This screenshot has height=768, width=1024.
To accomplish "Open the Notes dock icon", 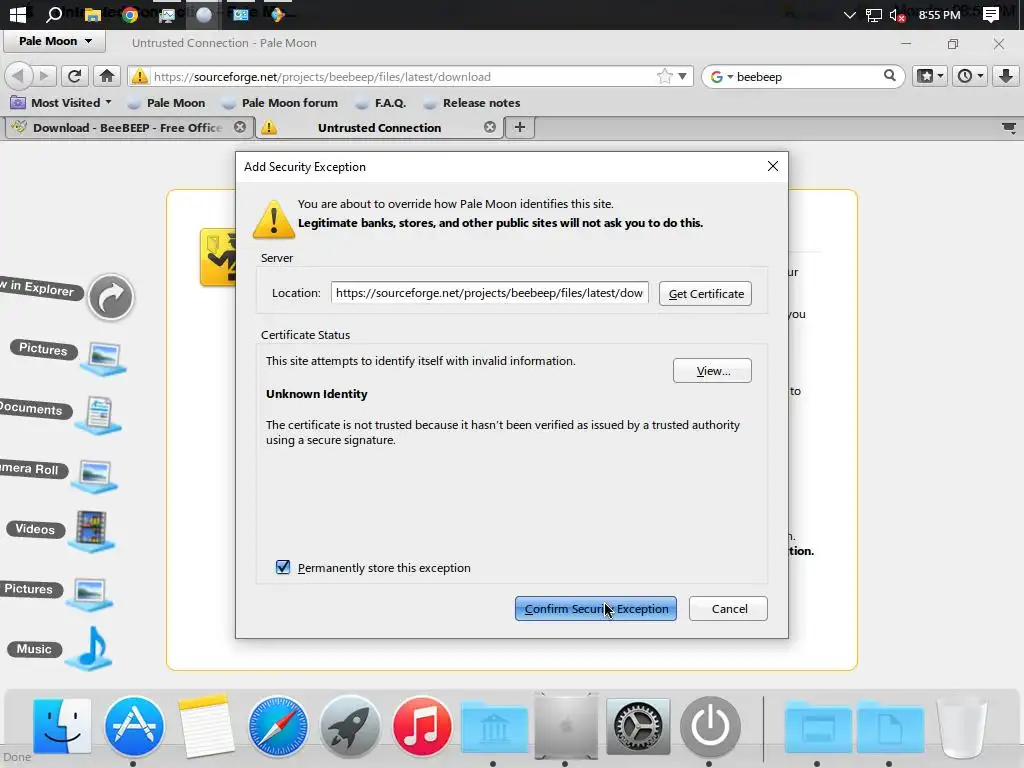I will coord(206,726).
